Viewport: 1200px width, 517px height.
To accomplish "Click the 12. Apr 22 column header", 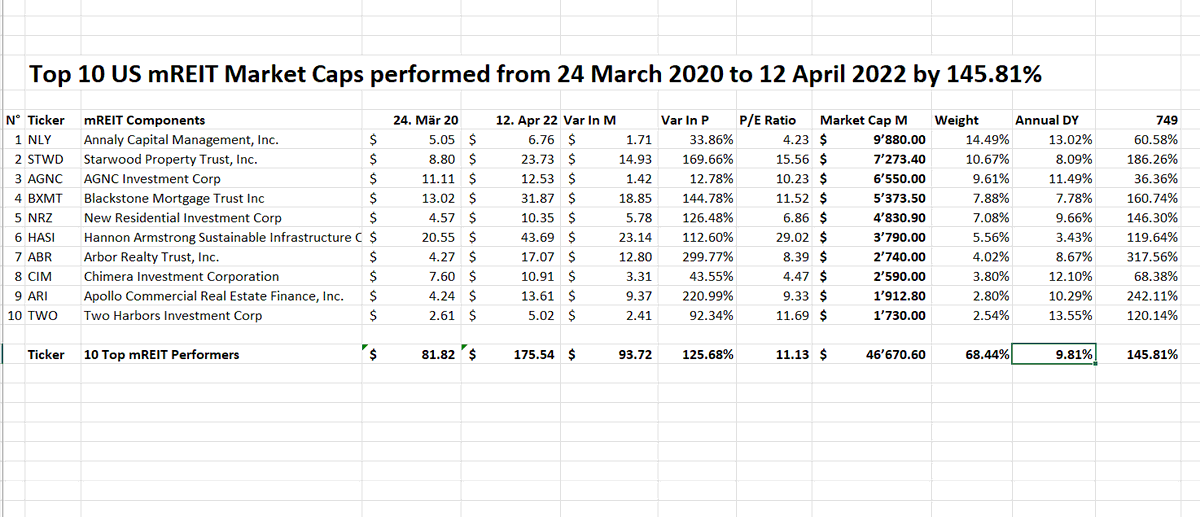I will click(525, 120).
